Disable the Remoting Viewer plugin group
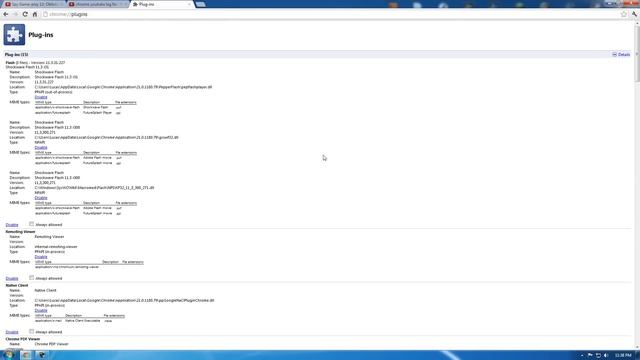Screen dimensions: 640x360 click(x=12, y=278)
